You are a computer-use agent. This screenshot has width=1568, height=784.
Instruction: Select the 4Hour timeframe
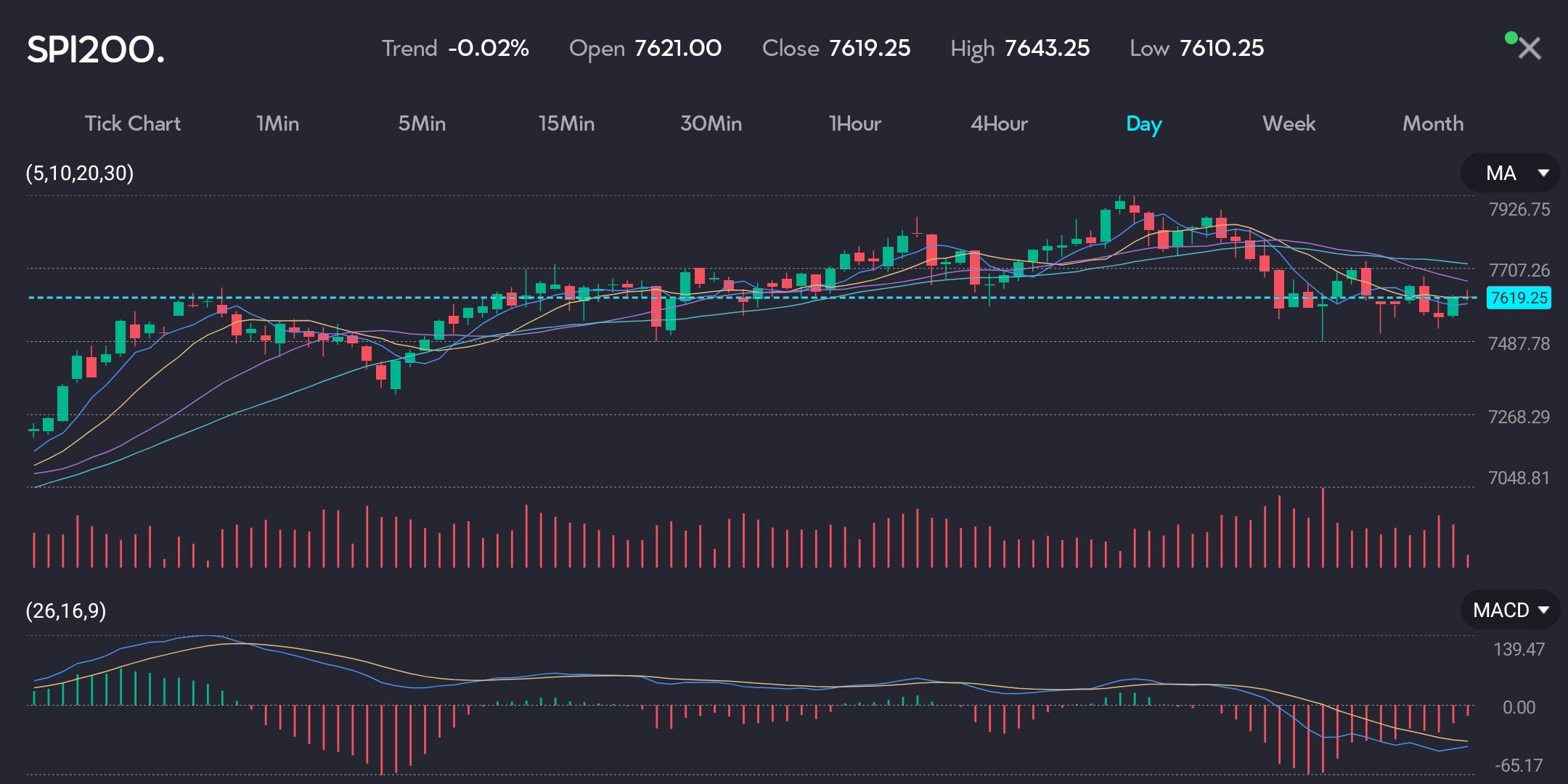point(999,123)
